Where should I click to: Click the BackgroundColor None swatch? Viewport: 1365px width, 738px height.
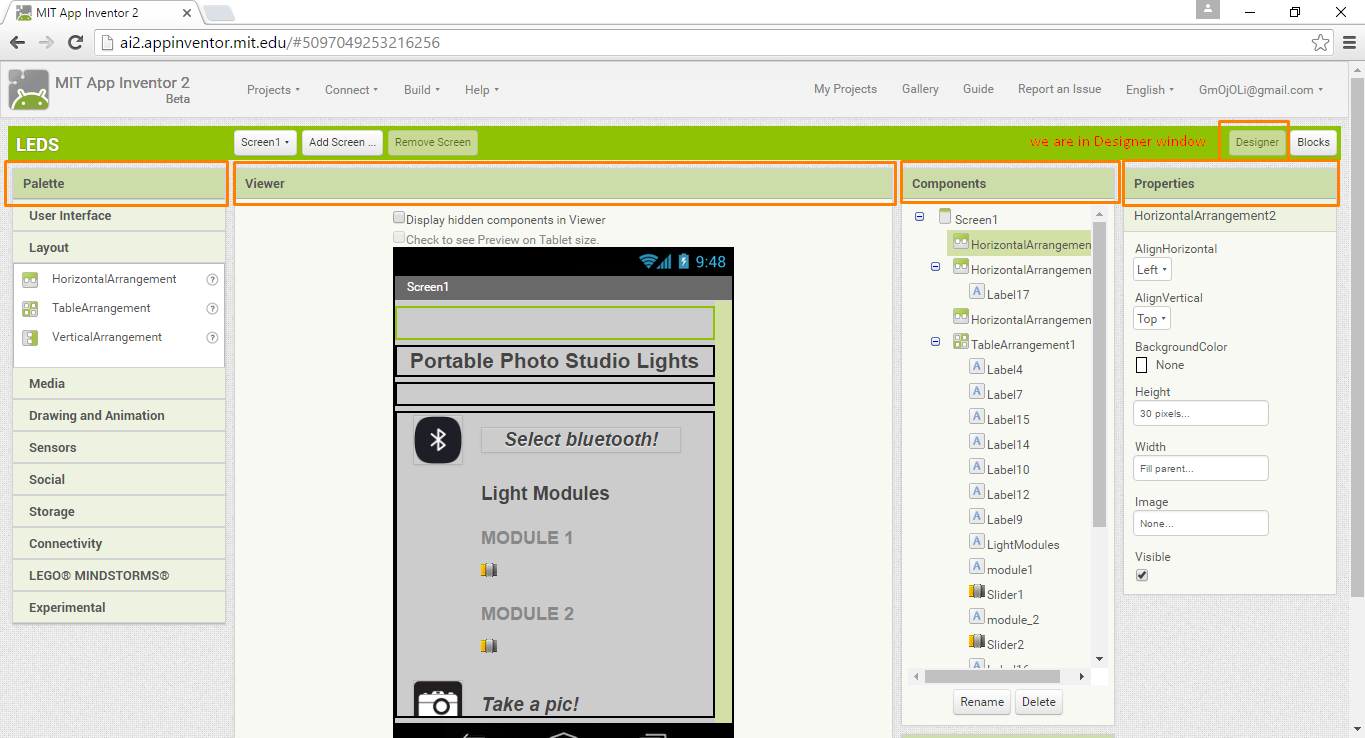coord(1142,365)
